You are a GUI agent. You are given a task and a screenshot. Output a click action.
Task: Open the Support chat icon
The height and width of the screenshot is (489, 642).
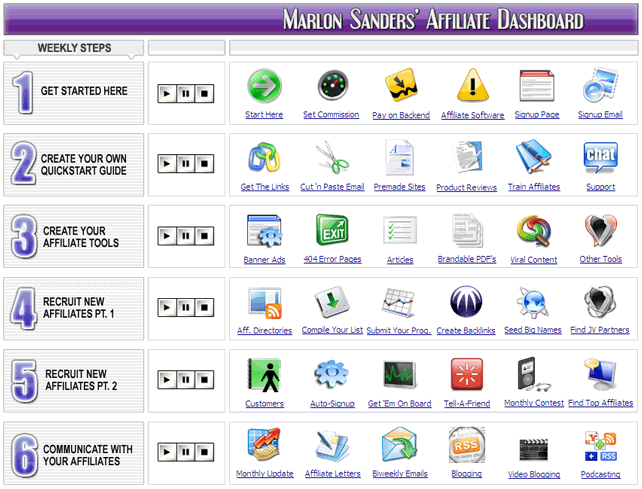pyautogui.click(x=600, y=158)
